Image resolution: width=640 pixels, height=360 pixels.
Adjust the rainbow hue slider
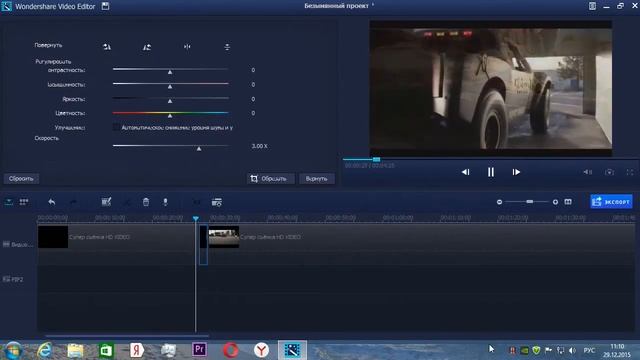(170, 114)
